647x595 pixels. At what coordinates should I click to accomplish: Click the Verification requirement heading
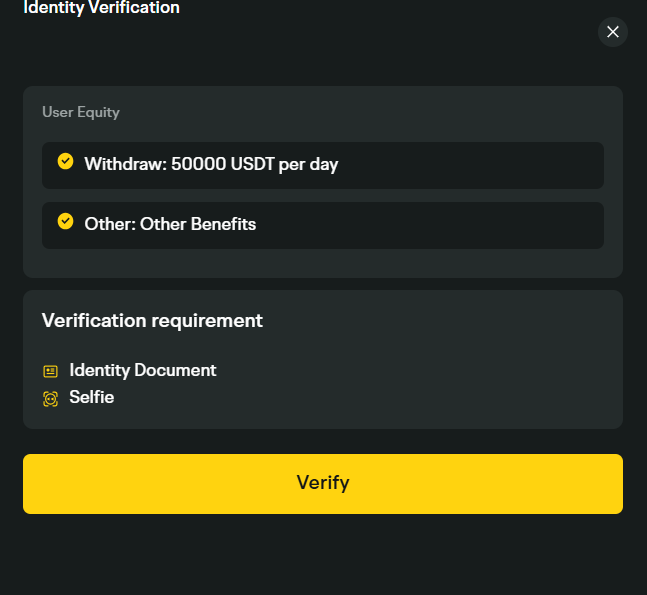(152, 321)
